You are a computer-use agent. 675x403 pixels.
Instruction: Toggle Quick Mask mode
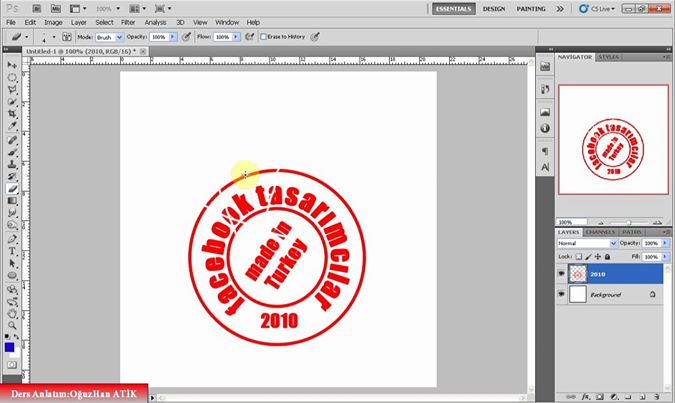(12, 365)
